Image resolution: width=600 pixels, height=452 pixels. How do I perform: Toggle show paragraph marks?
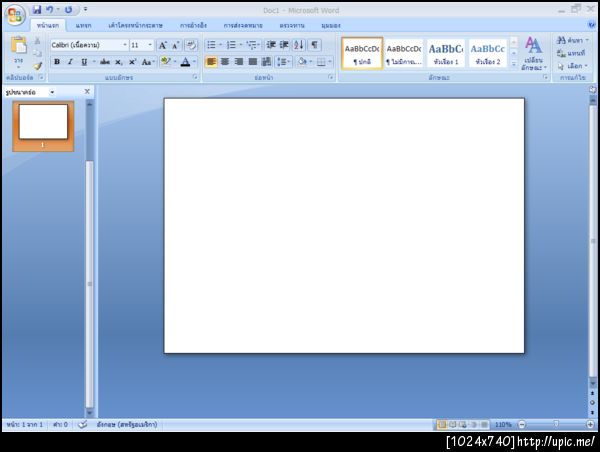pos(314,45)
